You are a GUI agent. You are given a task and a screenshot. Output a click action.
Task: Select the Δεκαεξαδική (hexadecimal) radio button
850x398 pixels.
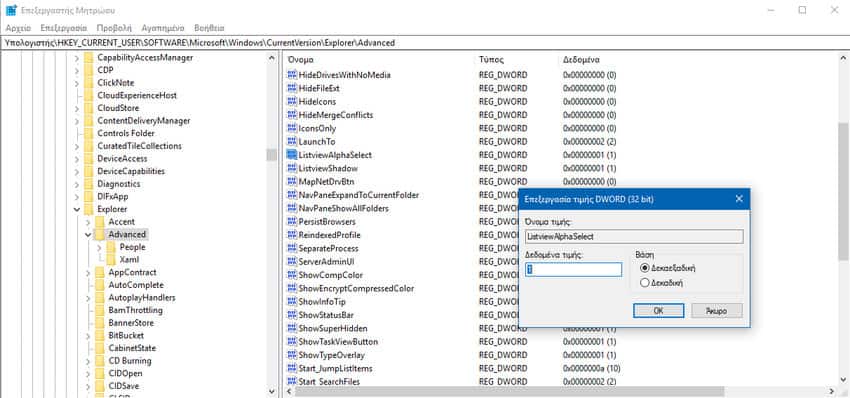coord(645,268)
